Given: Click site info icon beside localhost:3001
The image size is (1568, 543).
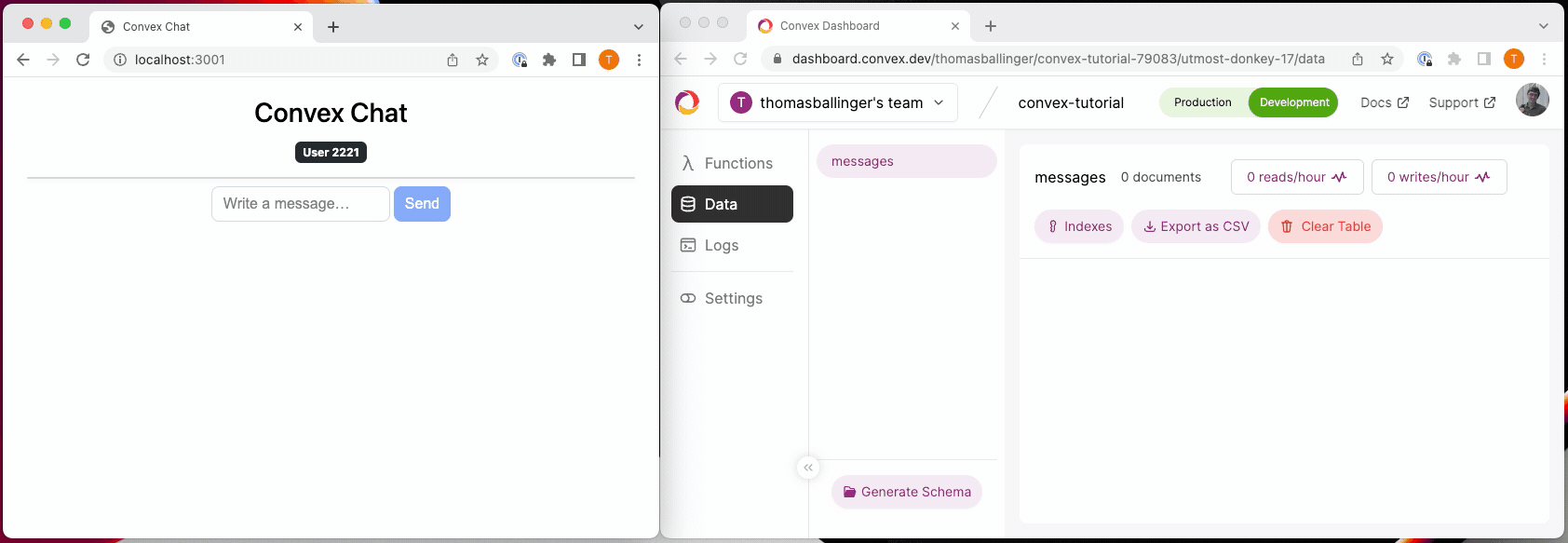Looking at the screenshot, I should [x=119, y=60].
